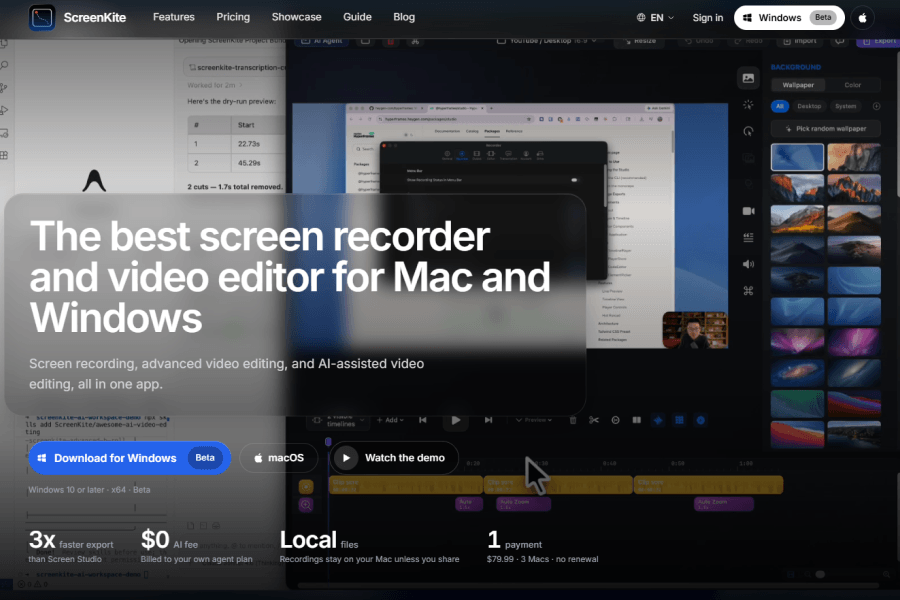The image size is (900, 600).
Task: Select the Yosemite rock wallpaper thumbnail
Action: click(x=854, y=157)
